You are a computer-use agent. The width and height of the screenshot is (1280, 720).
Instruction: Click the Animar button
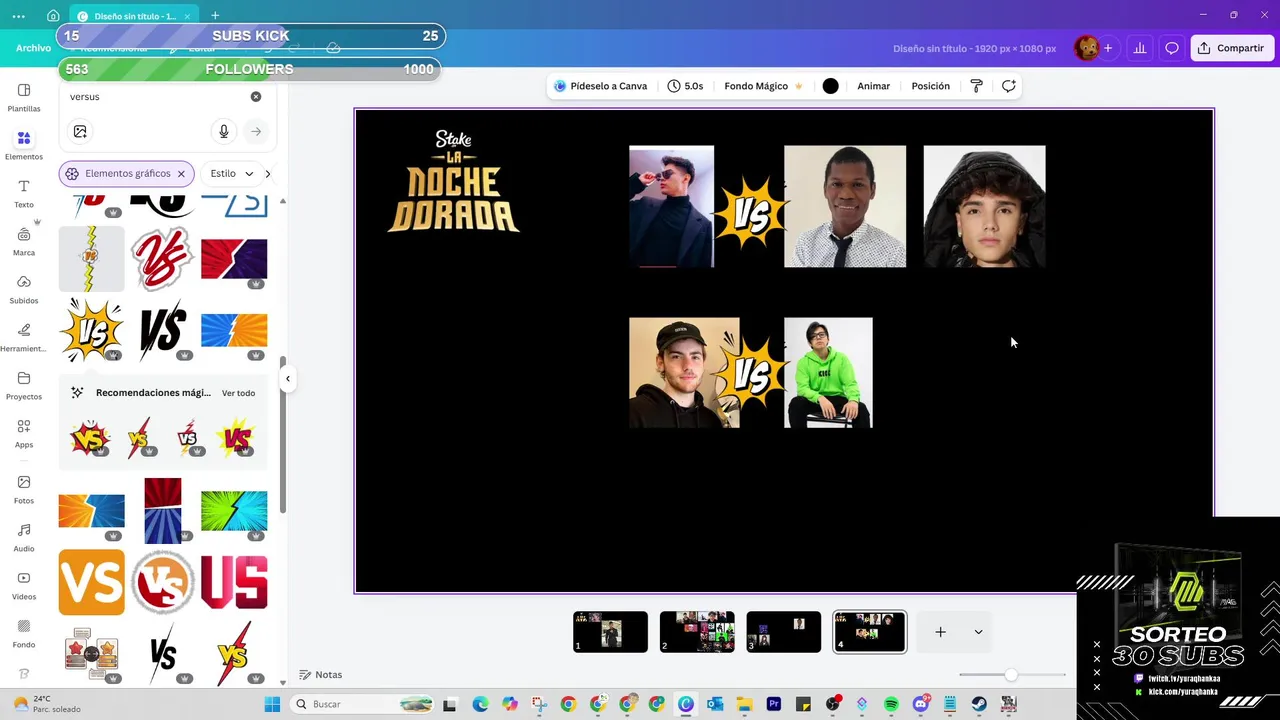(873, 86)
